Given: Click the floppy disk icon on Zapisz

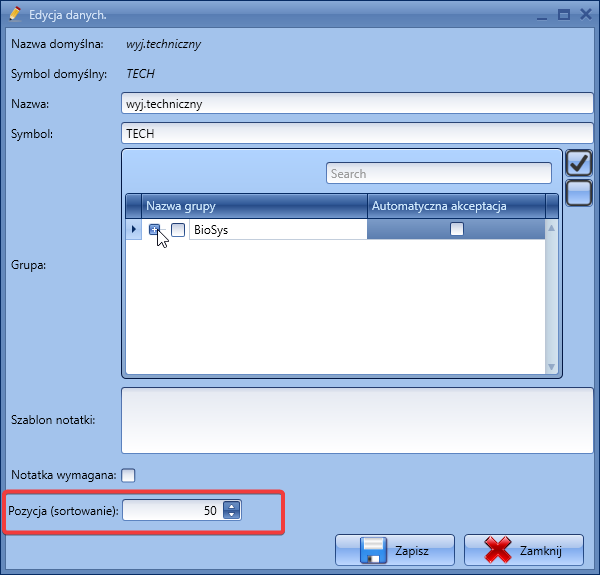Looking at the screenshot, I should point(373,550).
